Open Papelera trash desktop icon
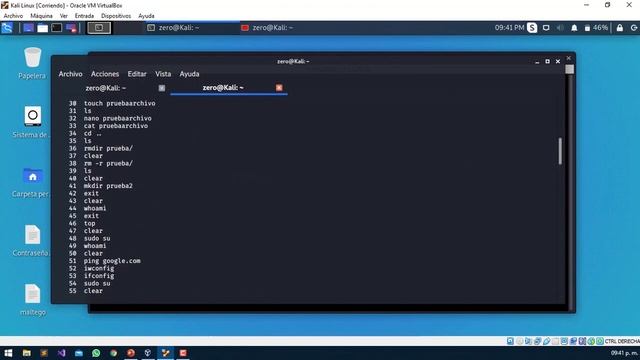This screenshot has height=360, width=640. (x=32, y=63)
